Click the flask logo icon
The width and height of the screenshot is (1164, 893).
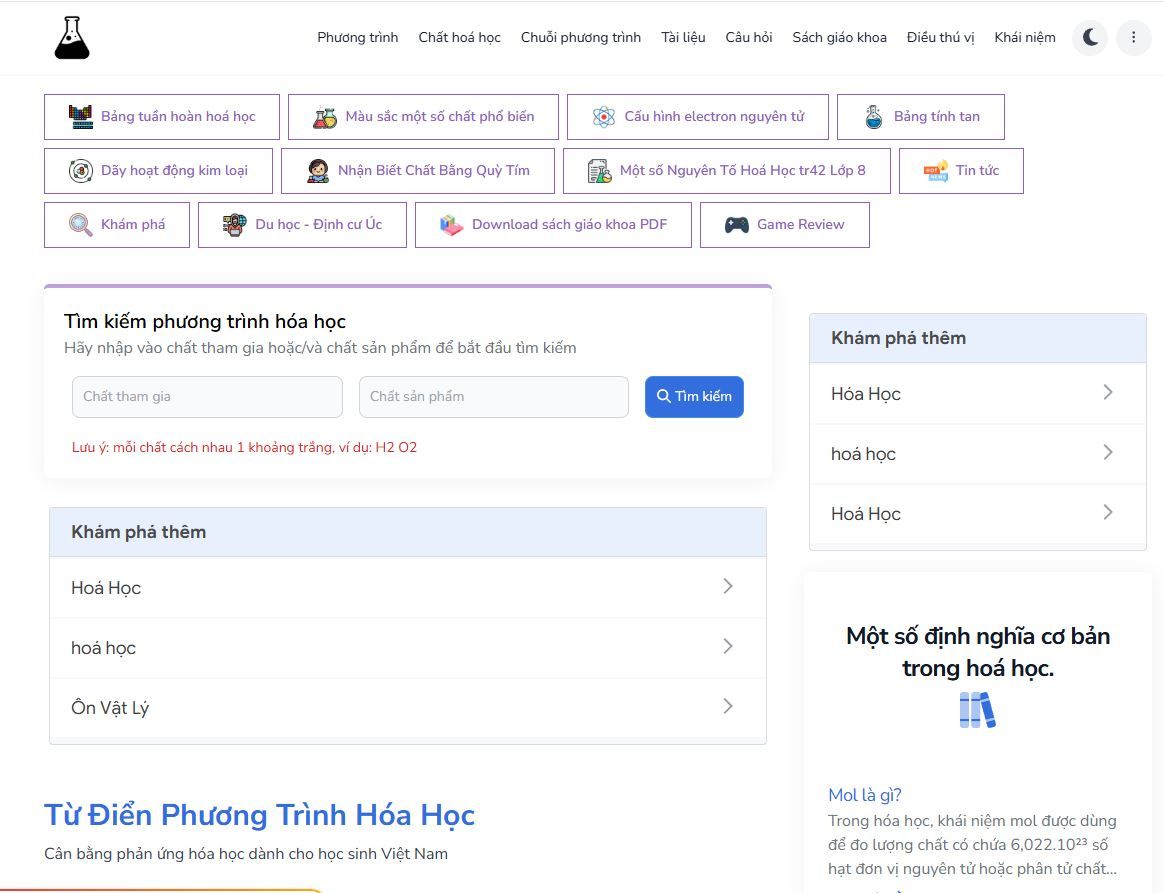[72, 38]
